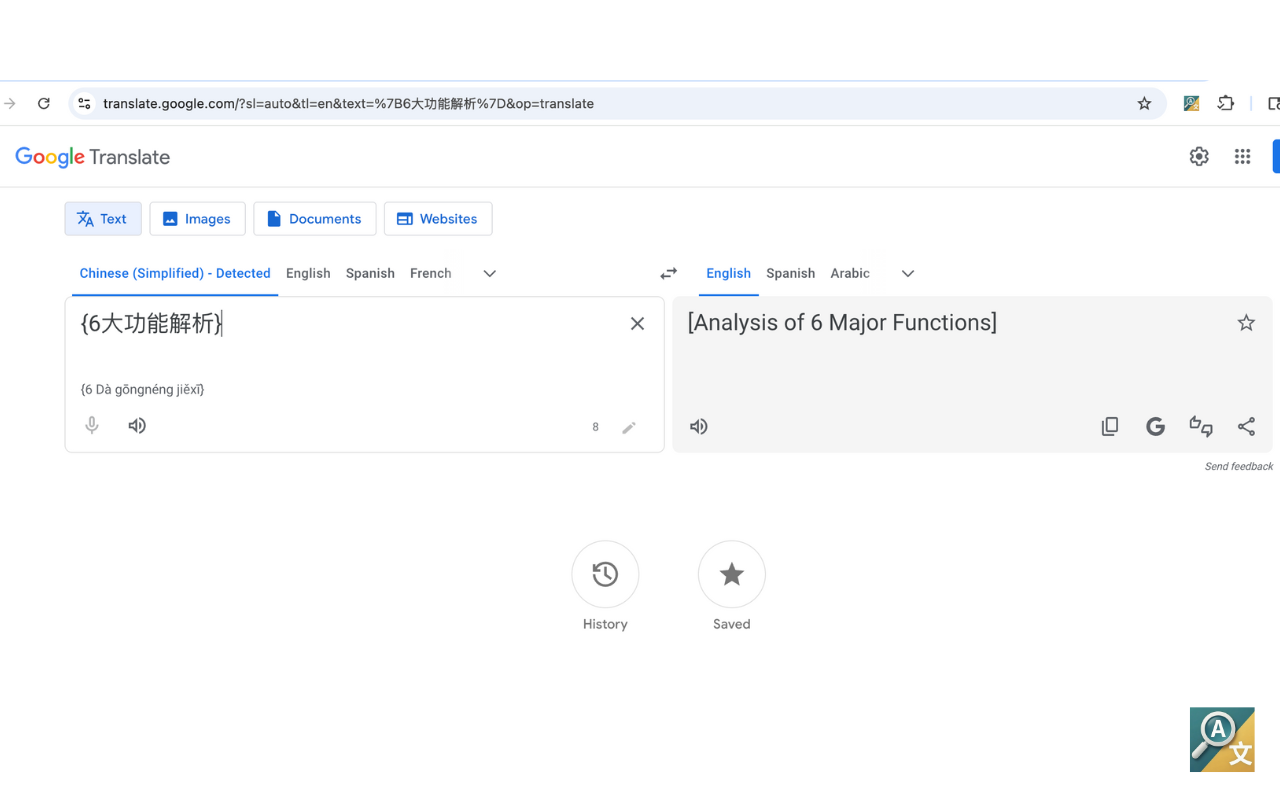
Task: Open translation History
Action: pos(605,574)
